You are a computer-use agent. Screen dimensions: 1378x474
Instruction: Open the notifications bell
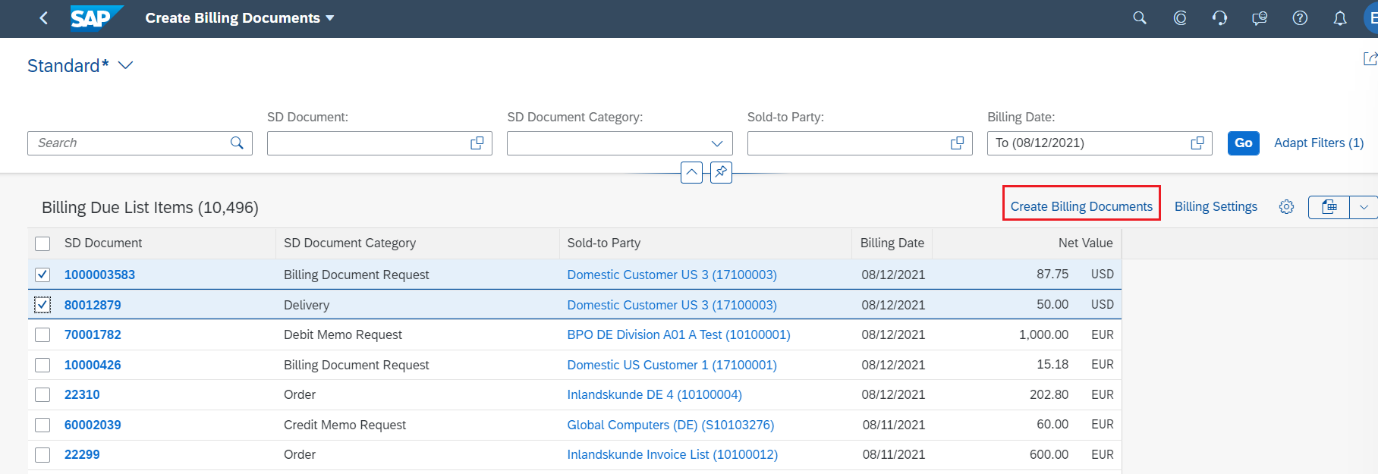(1340, 18)
